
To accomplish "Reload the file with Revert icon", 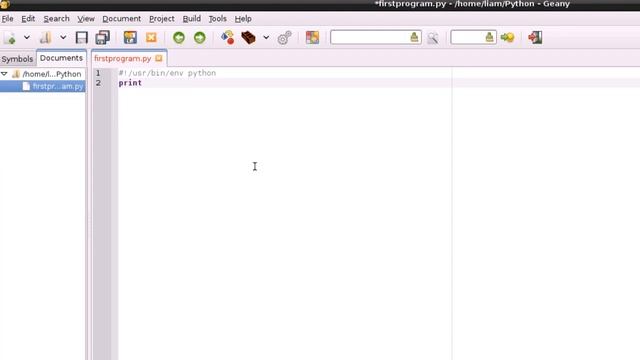I will coord(130,38).
